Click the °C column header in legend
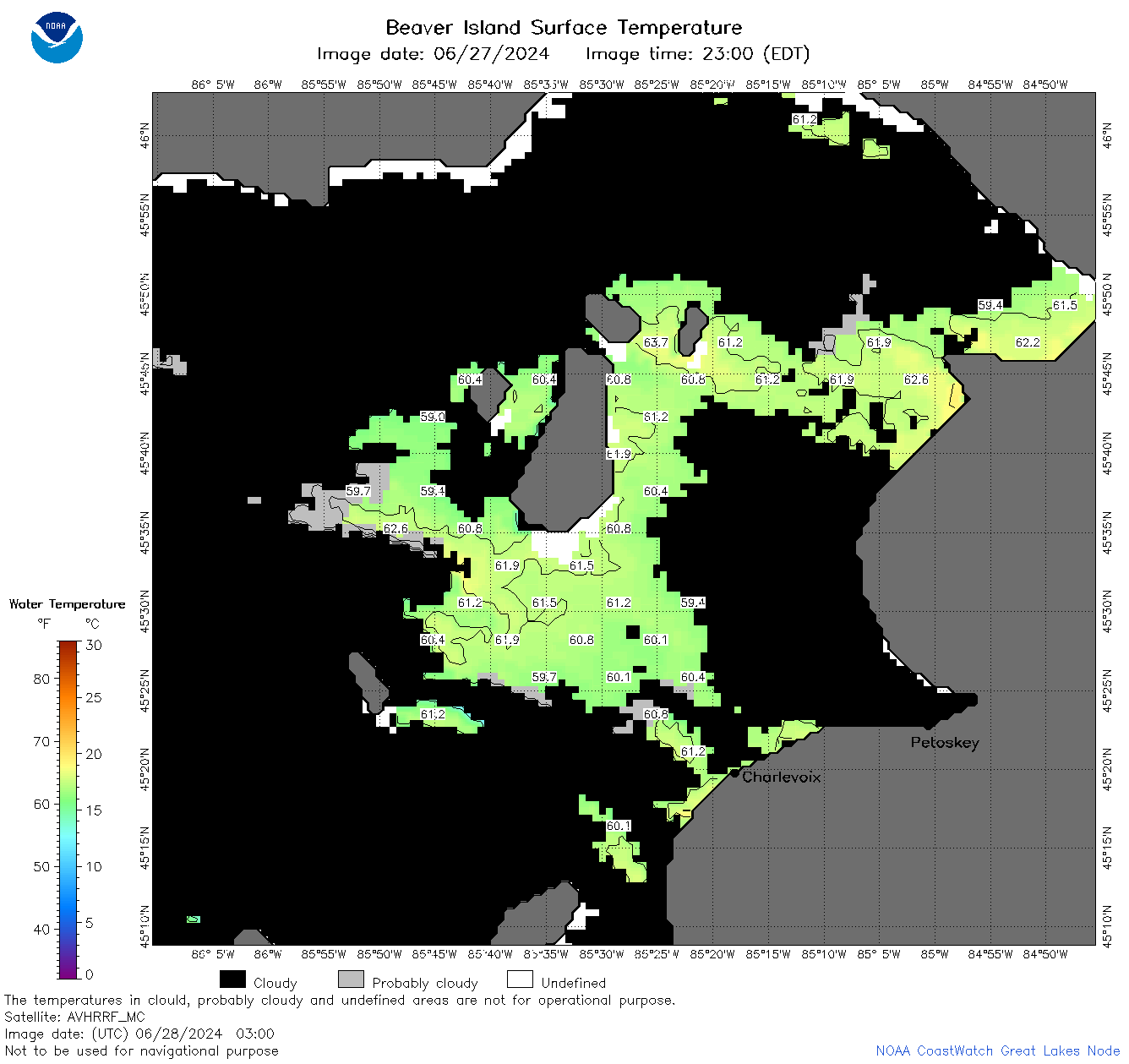 click(x=92, y=624)
